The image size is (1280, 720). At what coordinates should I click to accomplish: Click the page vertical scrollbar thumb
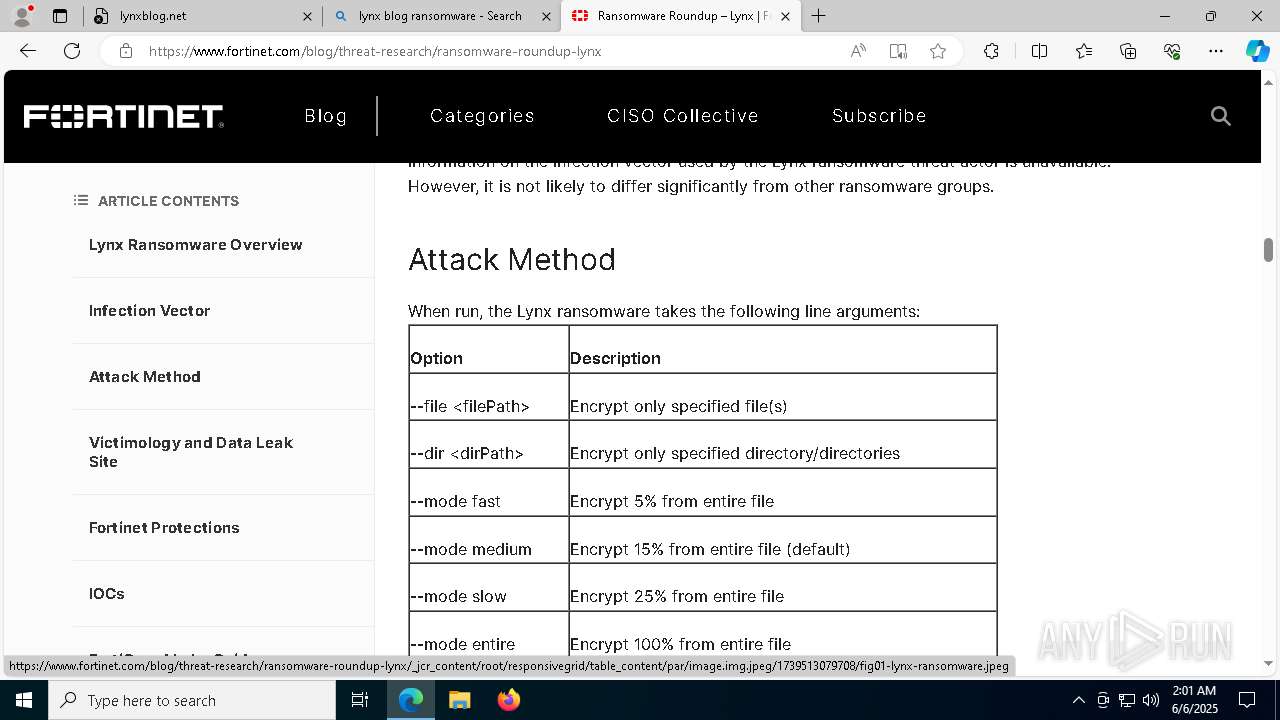tap(1268, 250)
